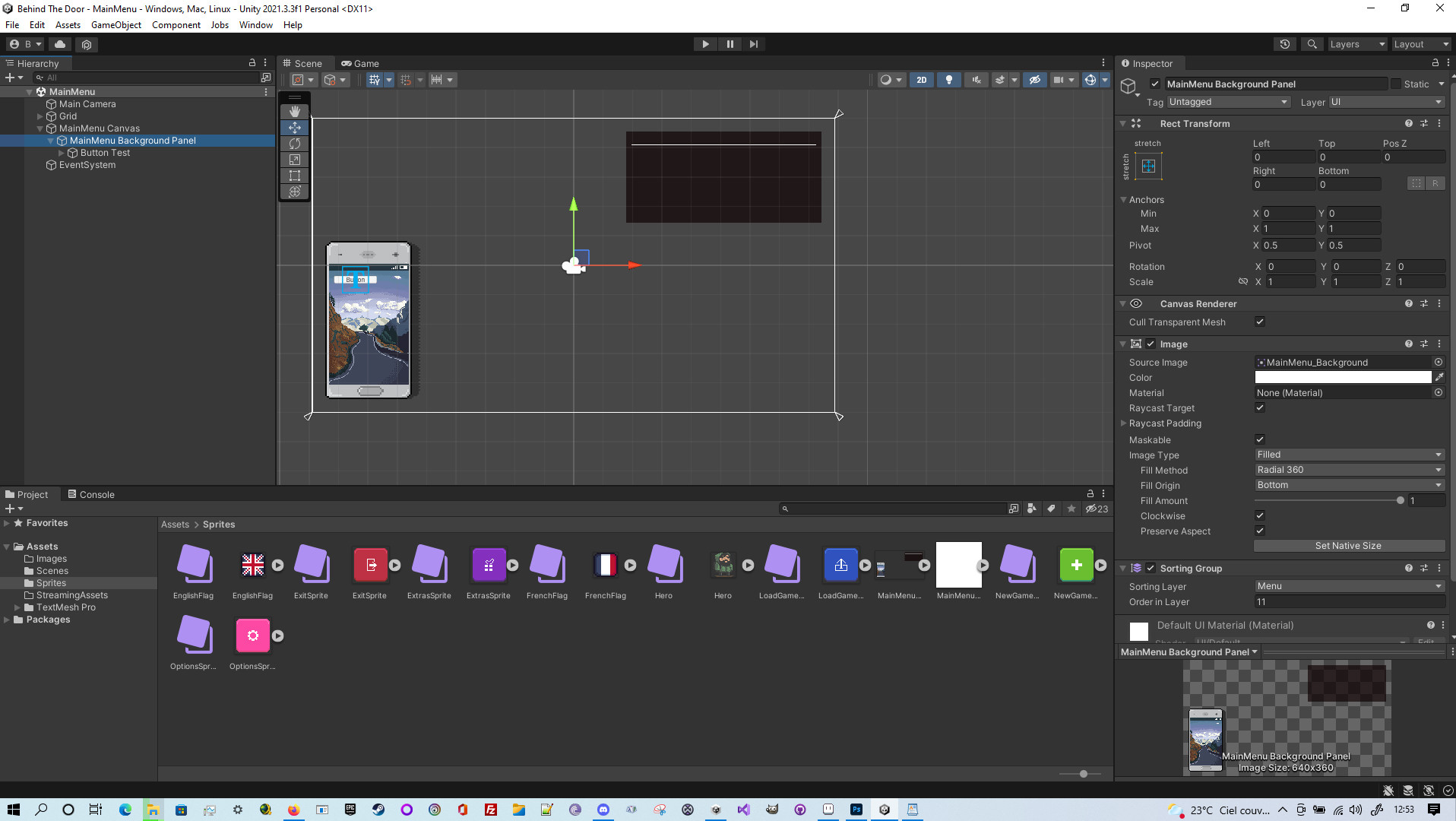The height and width of the screenshot is (821, 1456).
Task: Open the Layer dropdown UI
Action: click(x=1387, y=103)
